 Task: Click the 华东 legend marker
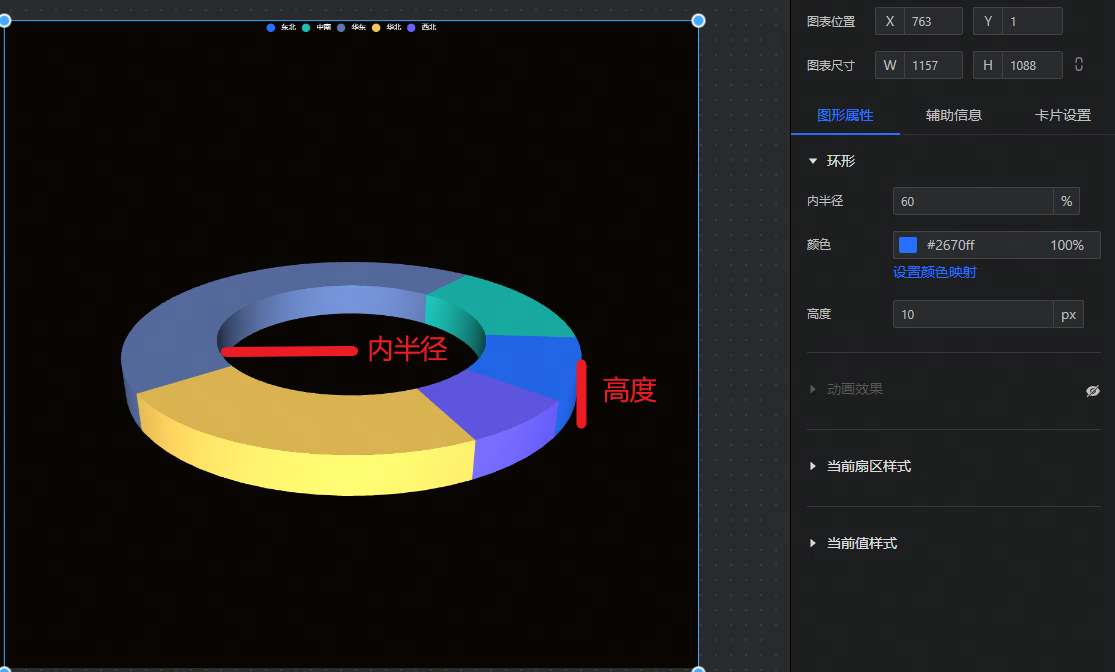click(x=341, y=27)
